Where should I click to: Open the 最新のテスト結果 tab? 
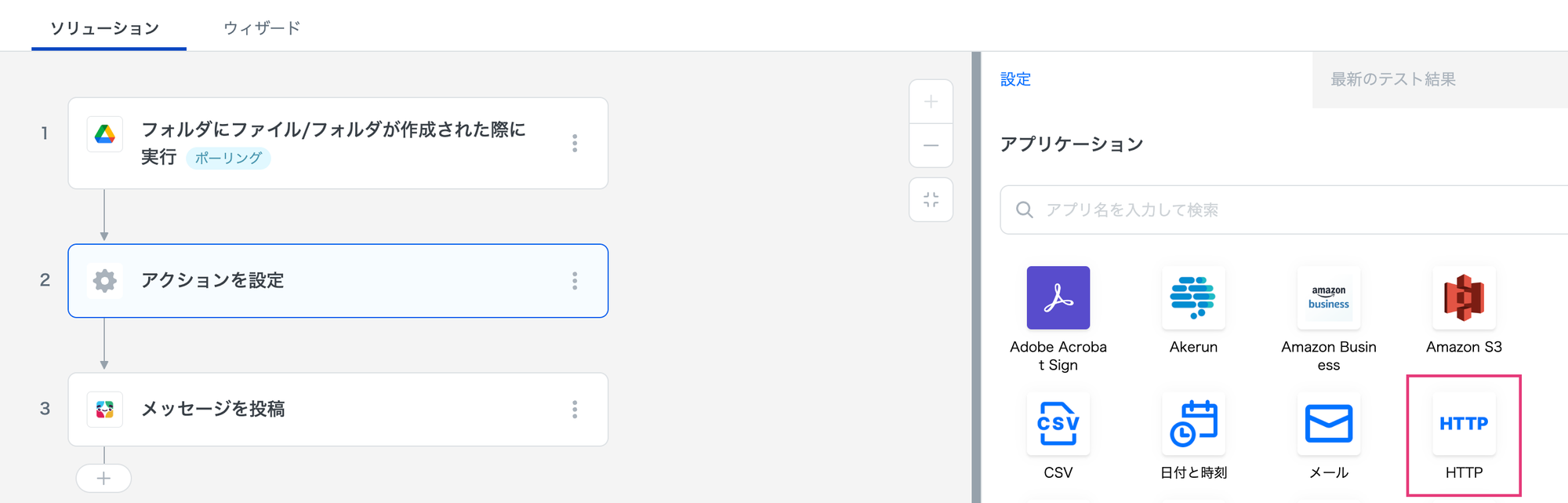(x=1392, y=79)
